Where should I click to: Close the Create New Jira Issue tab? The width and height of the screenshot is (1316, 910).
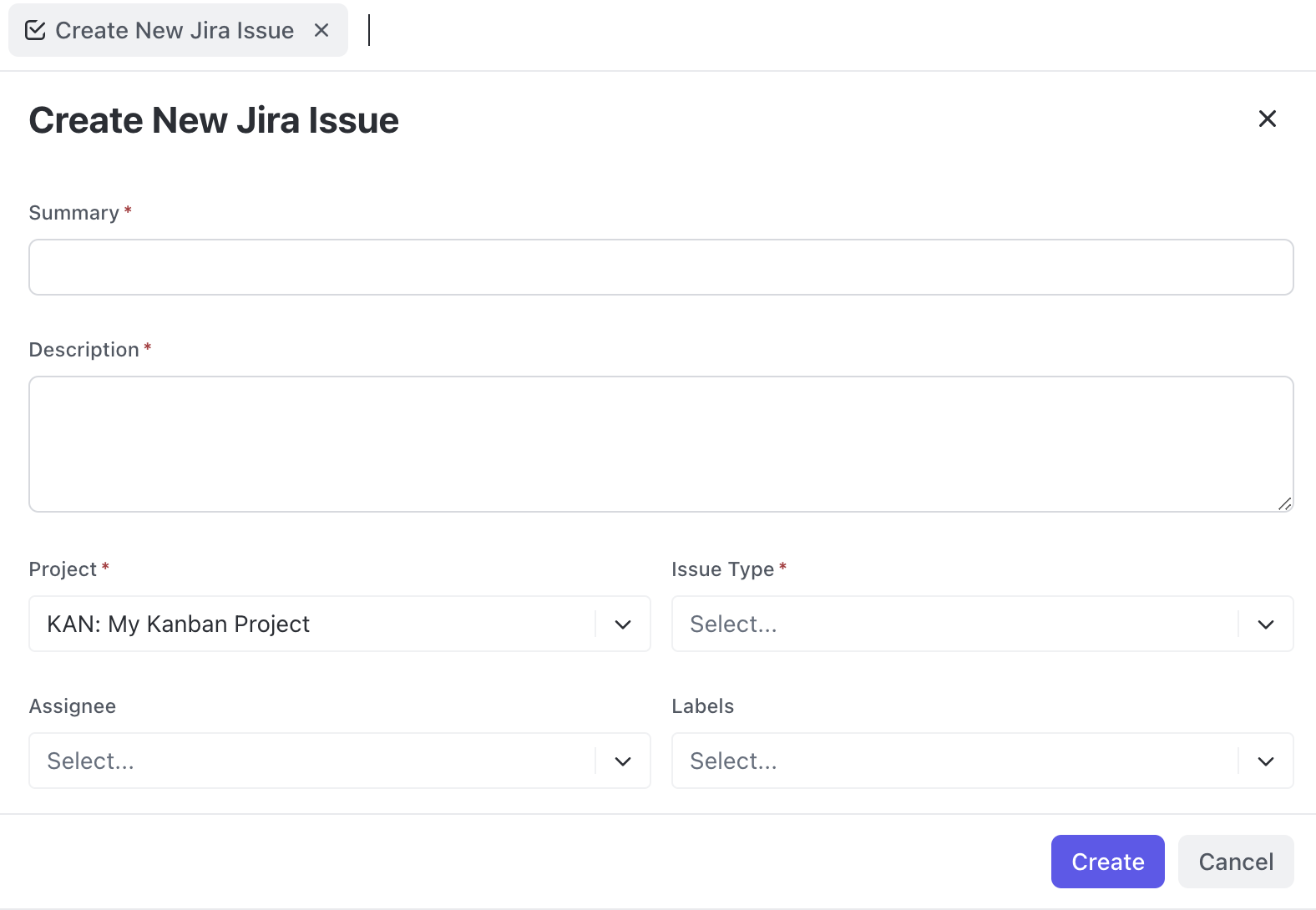click(321, 31)
